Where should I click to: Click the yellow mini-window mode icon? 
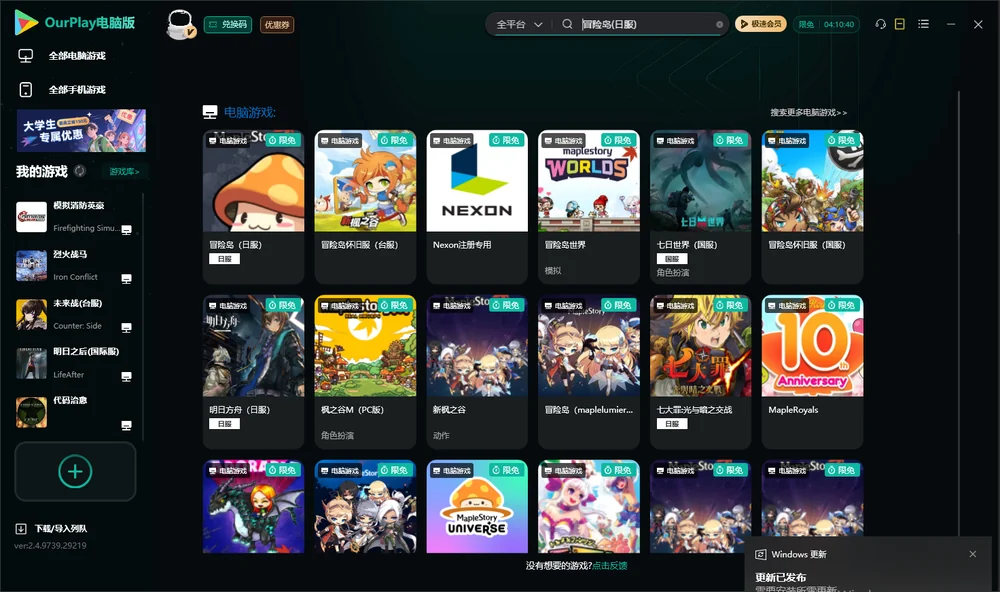tap(900, 24)
